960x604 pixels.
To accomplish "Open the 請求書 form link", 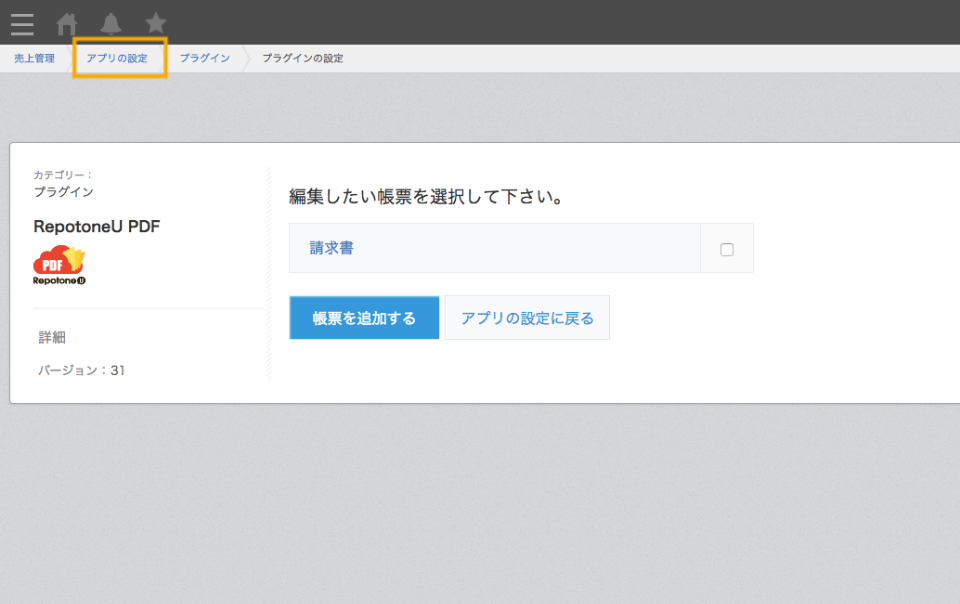I will pos(331,248).
